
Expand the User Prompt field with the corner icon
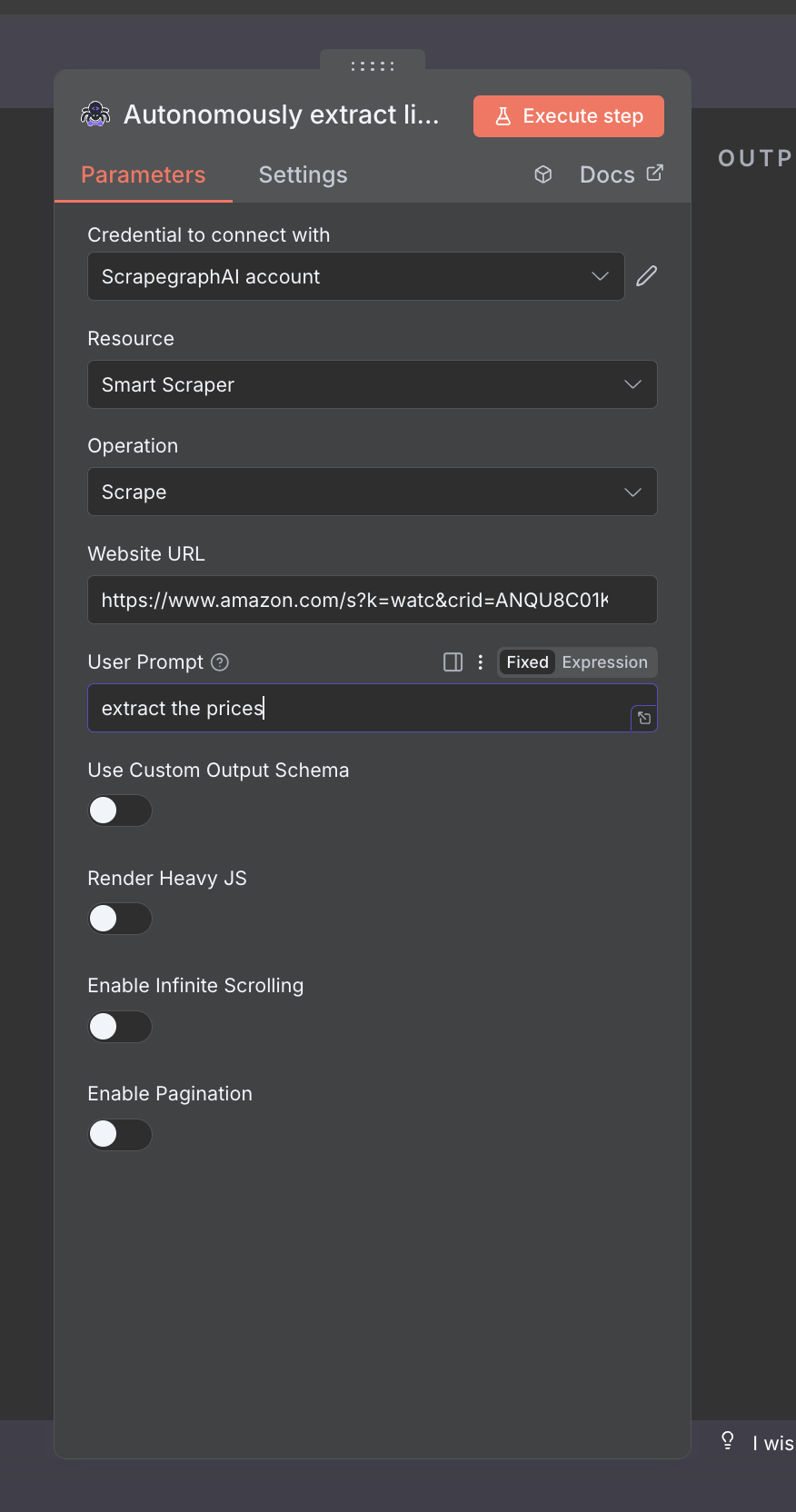pyautogui.click(x=643, y=718)
